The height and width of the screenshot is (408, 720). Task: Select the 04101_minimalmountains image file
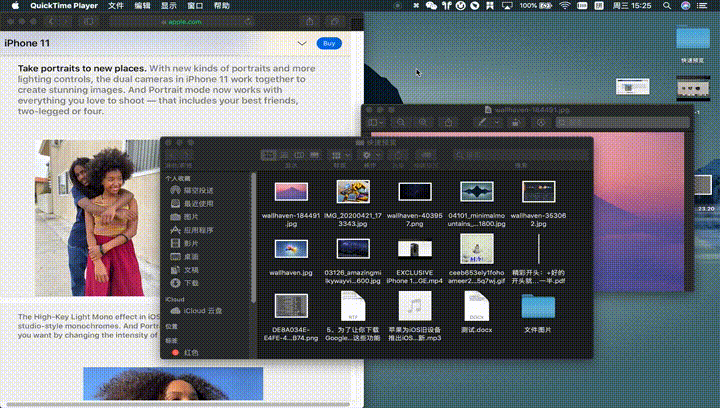(477, 191)
